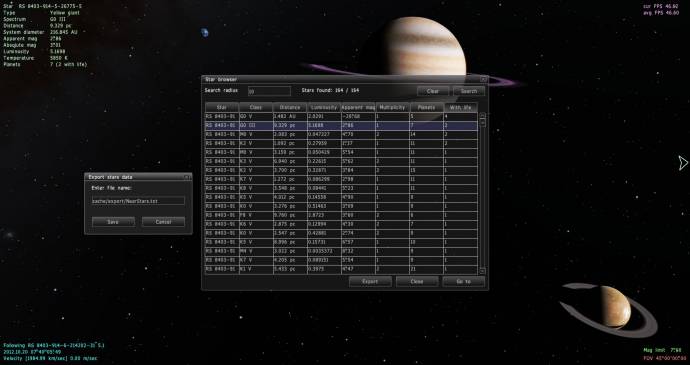The width and height of the screenshot is (690, 365).
Task: Sort stars by Apparent mag column
Action: [x=358, y=107]
